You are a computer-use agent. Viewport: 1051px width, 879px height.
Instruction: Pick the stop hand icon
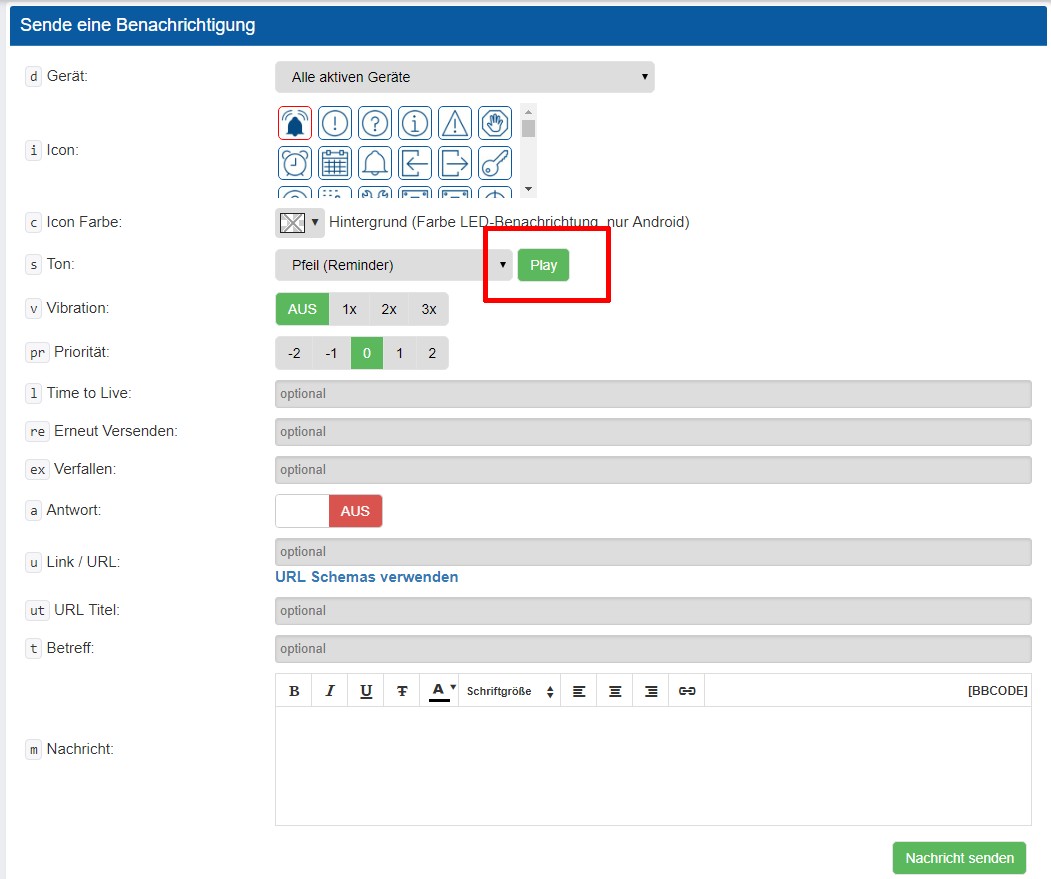[495, 123]
